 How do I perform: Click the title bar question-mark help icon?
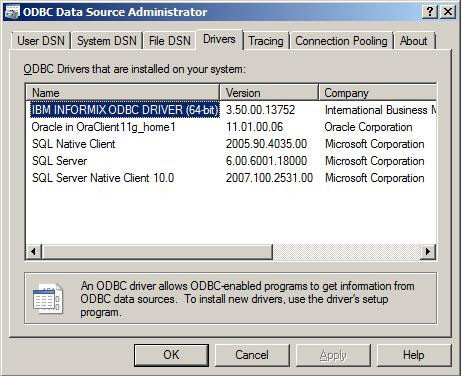tap(430, 12)
